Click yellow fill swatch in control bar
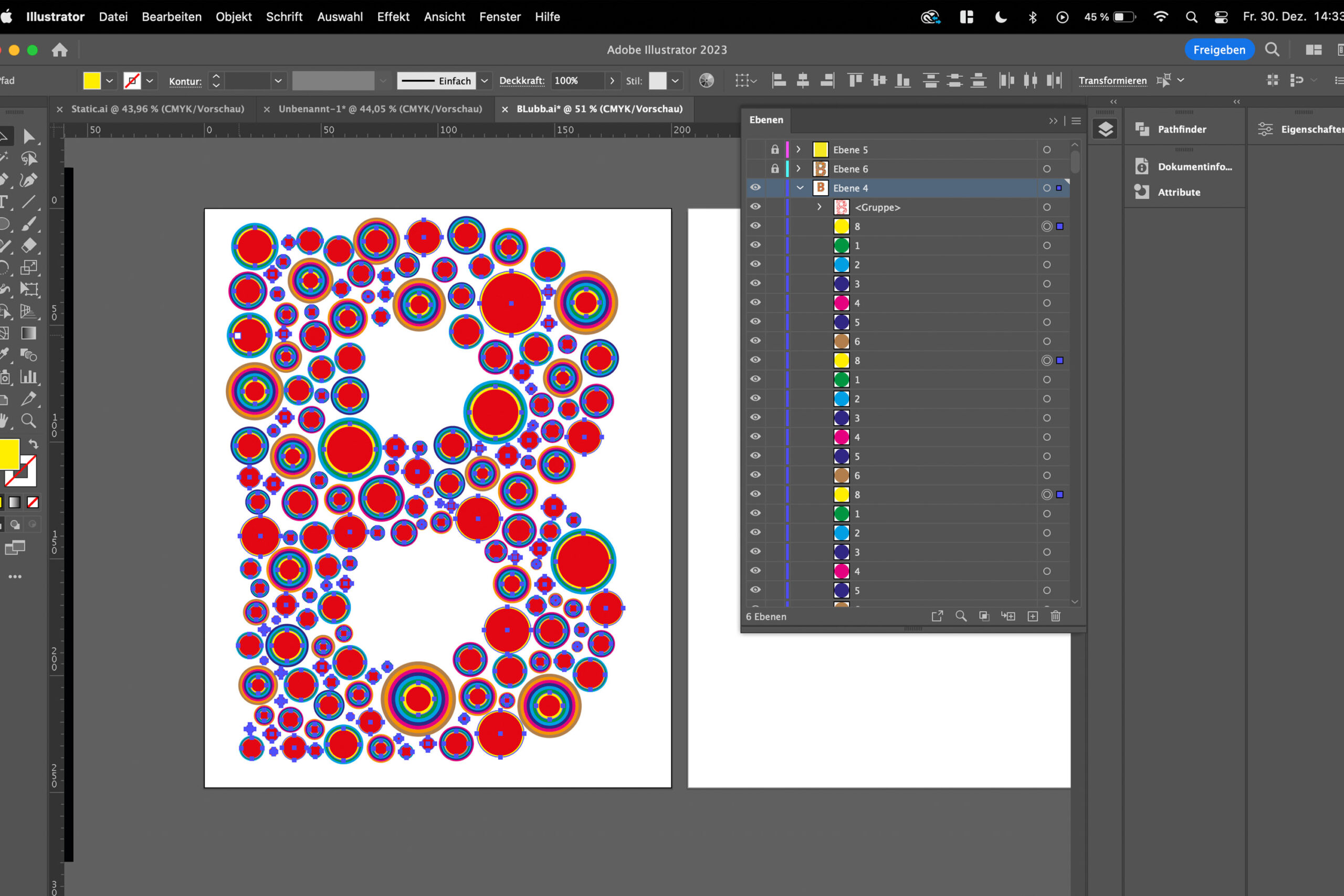This screenshot has width=1344, height=896. coord(92,80)
